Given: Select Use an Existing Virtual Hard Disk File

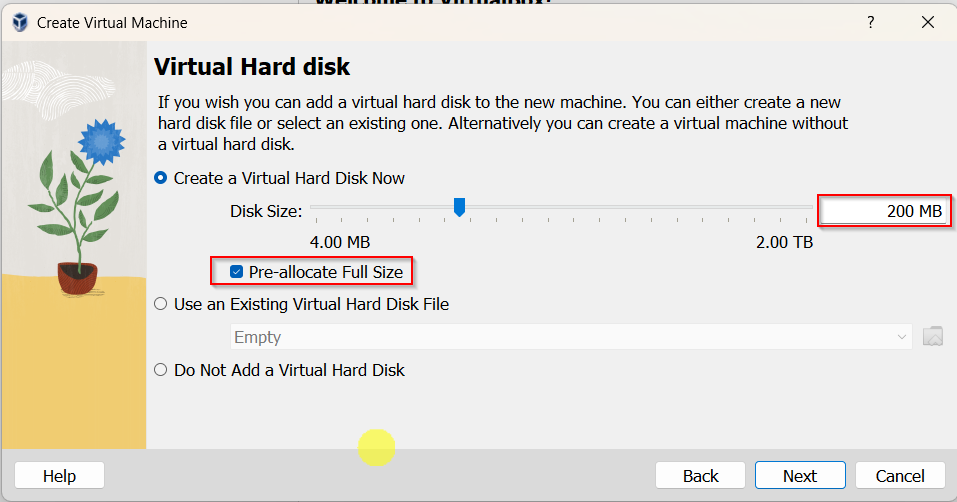Looking at the screenshot, I should click(x=161, y=304).
